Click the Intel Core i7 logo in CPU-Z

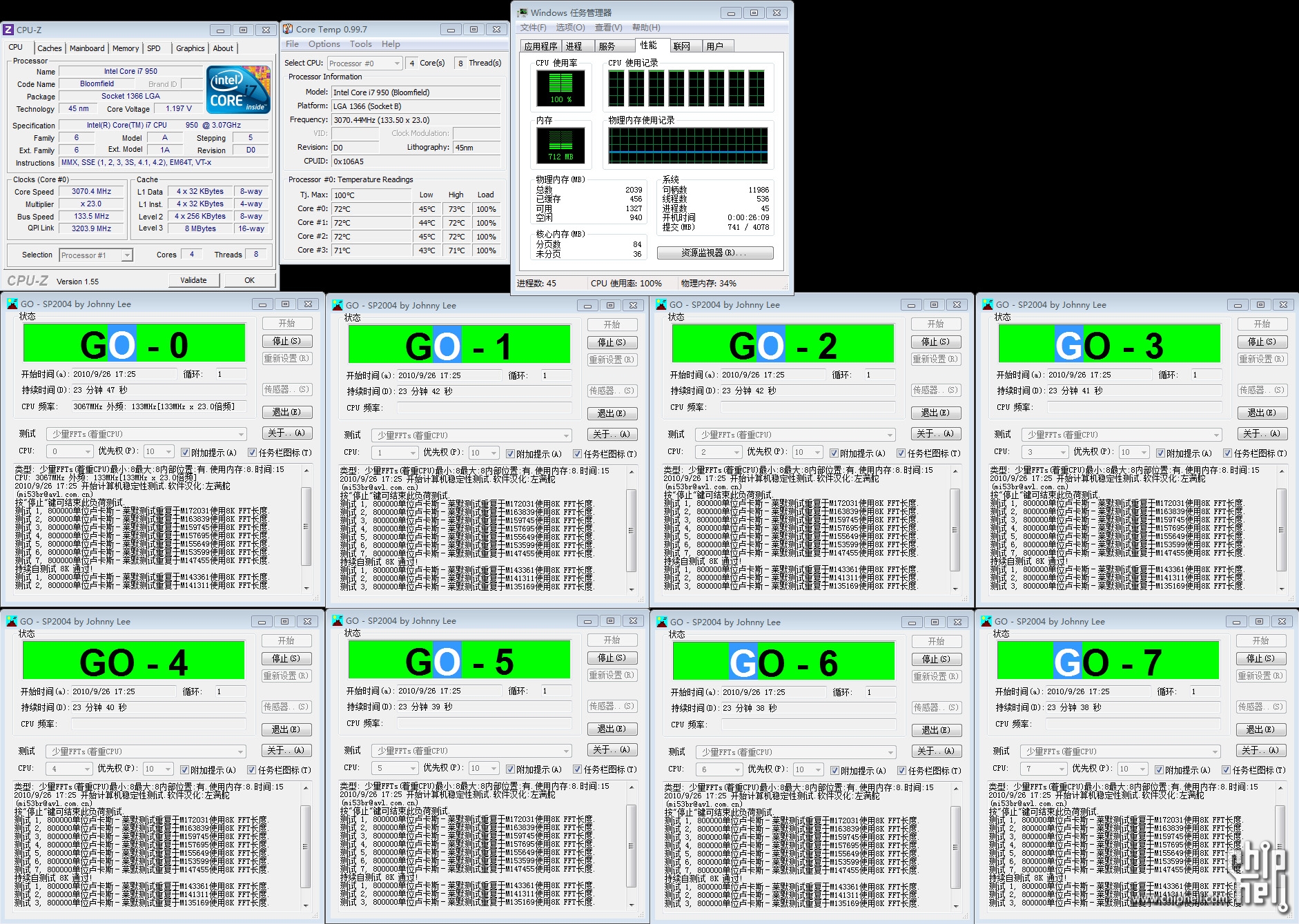[x=238, y=90]
